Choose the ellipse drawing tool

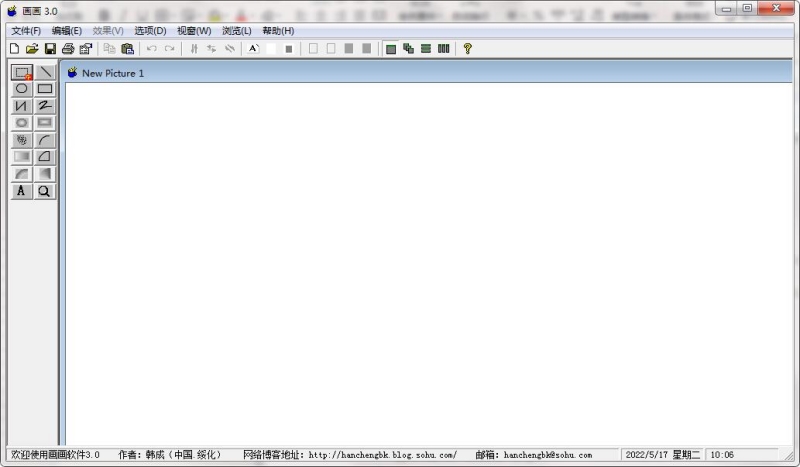(x=22, y=89)
